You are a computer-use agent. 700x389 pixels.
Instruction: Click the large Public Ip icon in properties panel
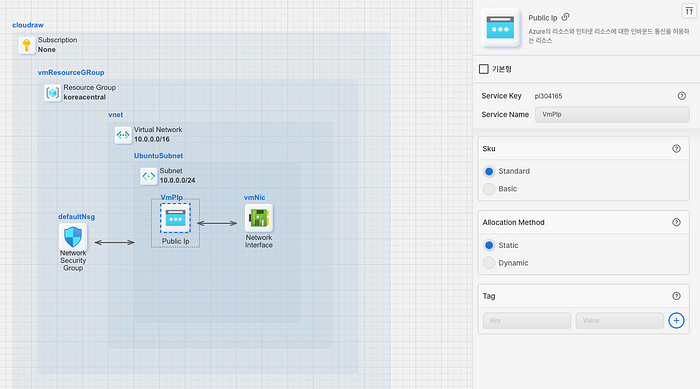click(500, 28)
